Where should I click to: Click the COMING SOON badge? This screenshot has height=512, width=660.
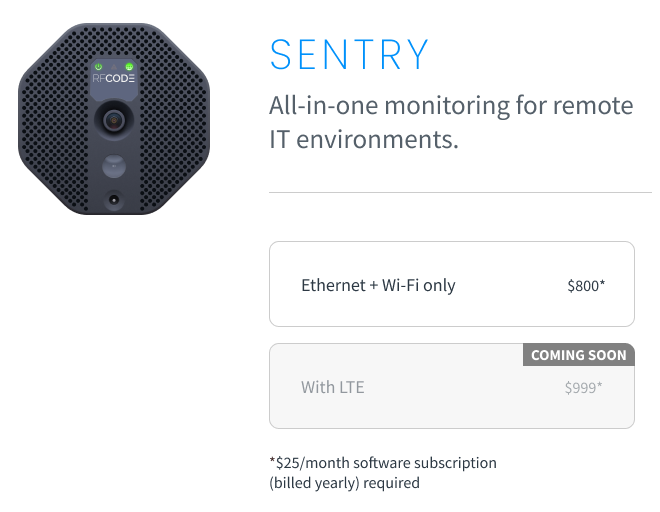point(579,355)
